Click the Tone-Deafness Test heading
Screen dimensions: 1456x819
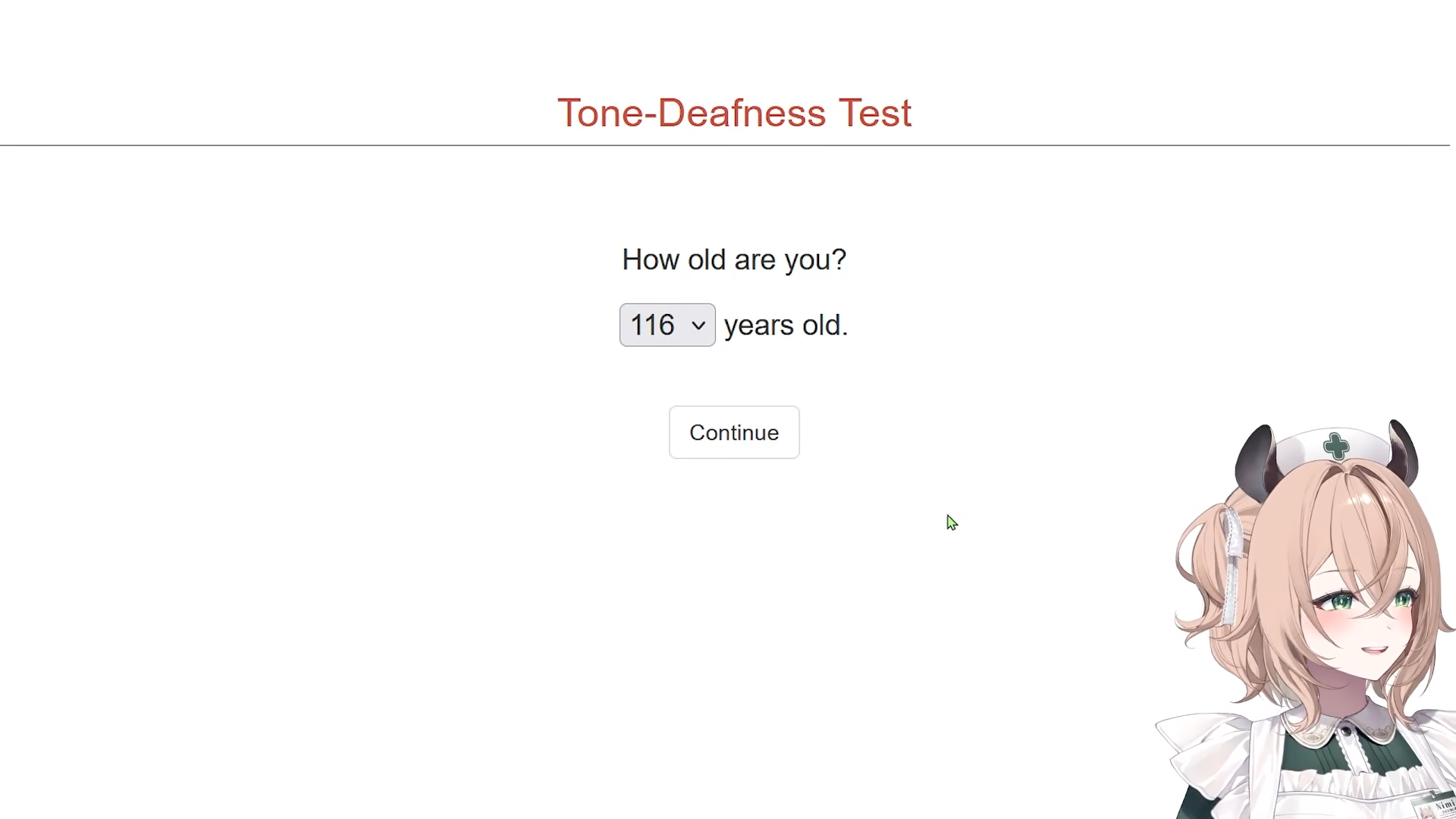734,113
